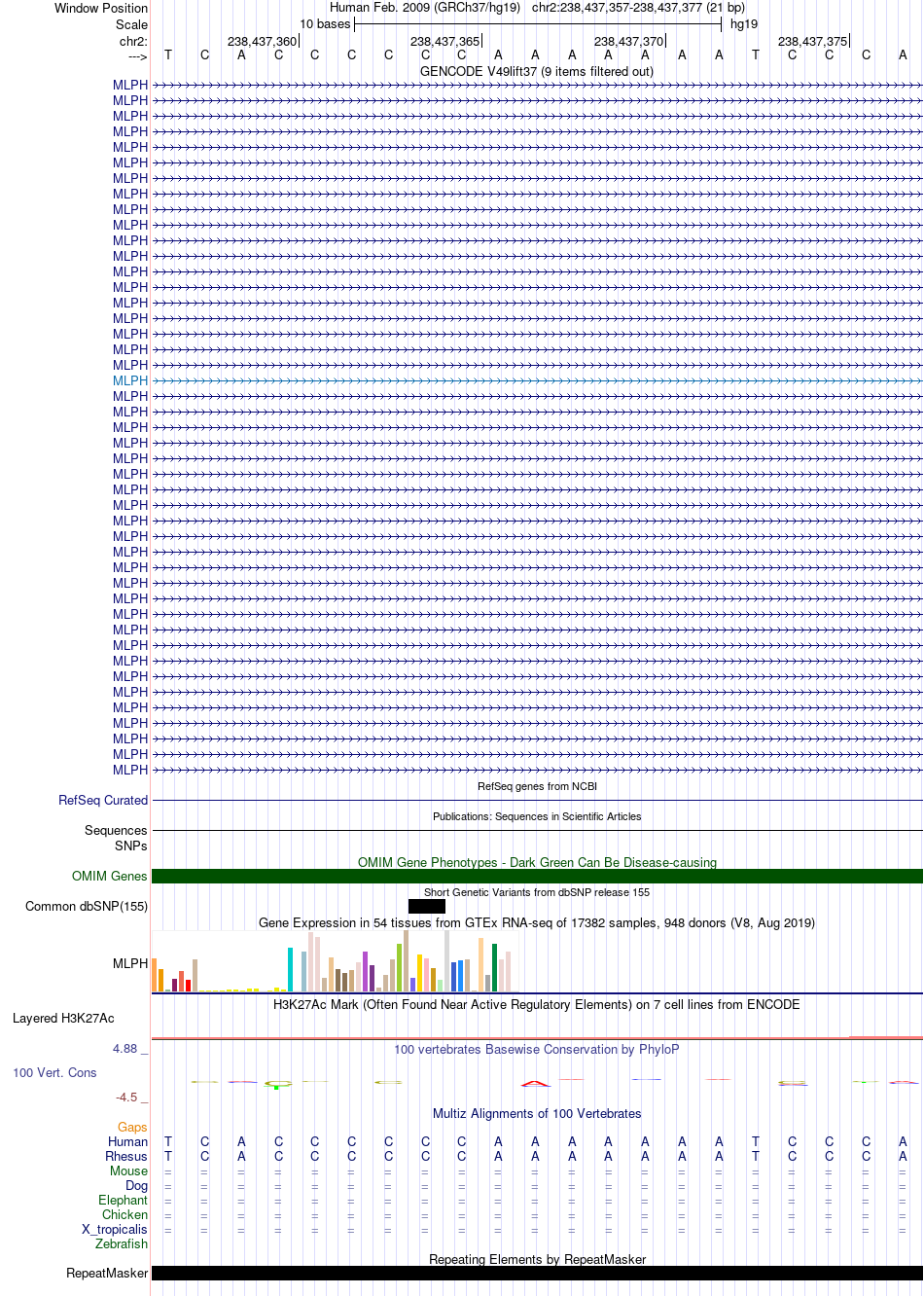Select the Chicken alignment row label
This screenshot has height=1296, width=924.
(x=125, y=1215)
